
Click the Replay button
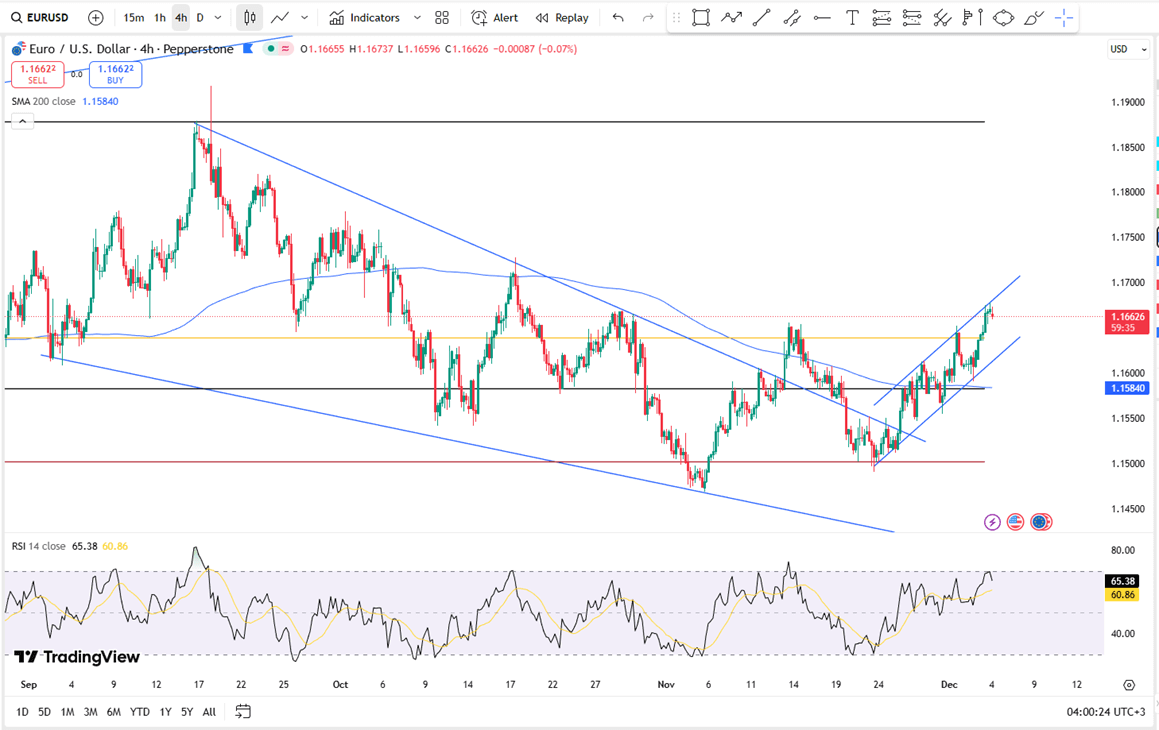coord(562,18)
